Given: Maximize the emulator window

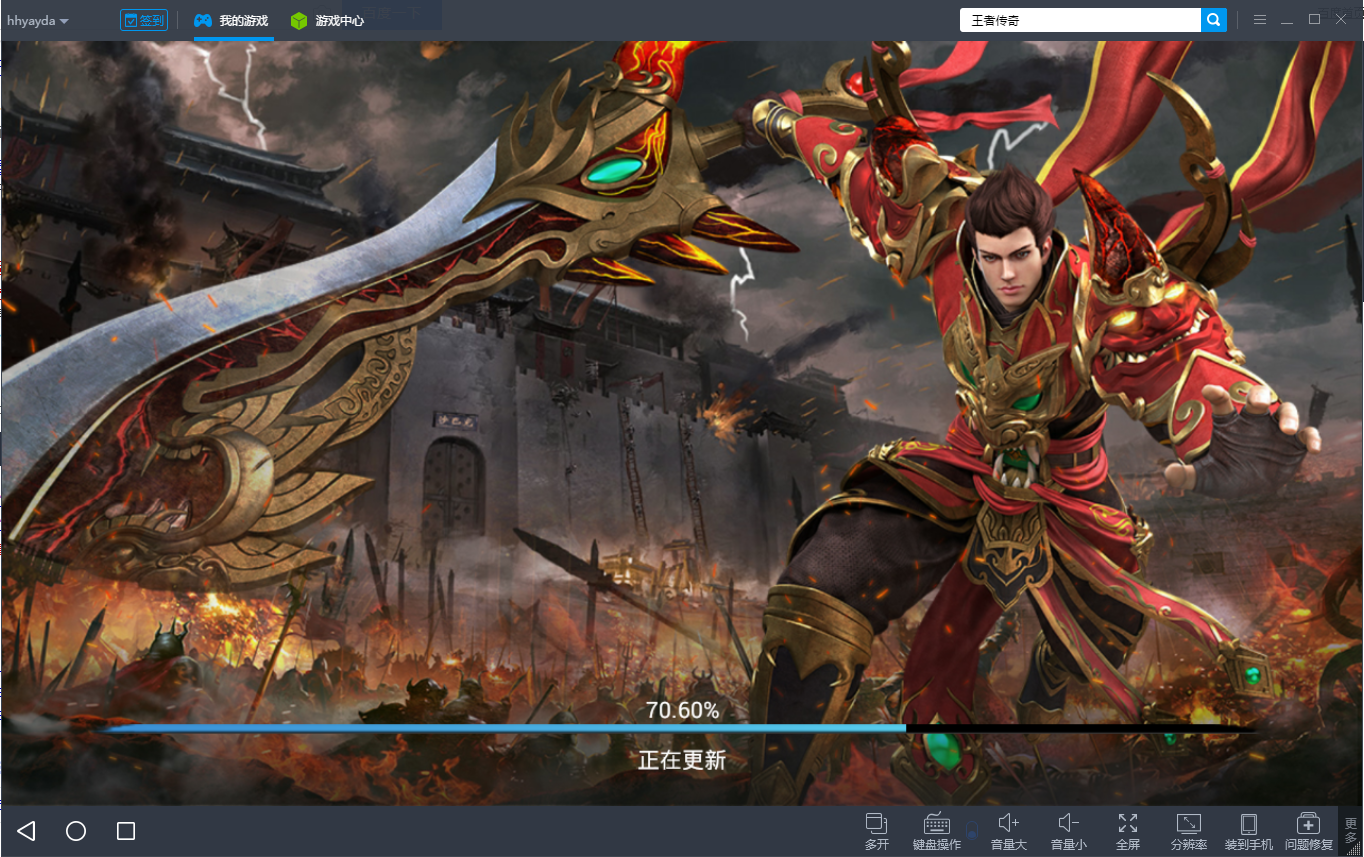Looking at the screenshot, I should 1314,20.
